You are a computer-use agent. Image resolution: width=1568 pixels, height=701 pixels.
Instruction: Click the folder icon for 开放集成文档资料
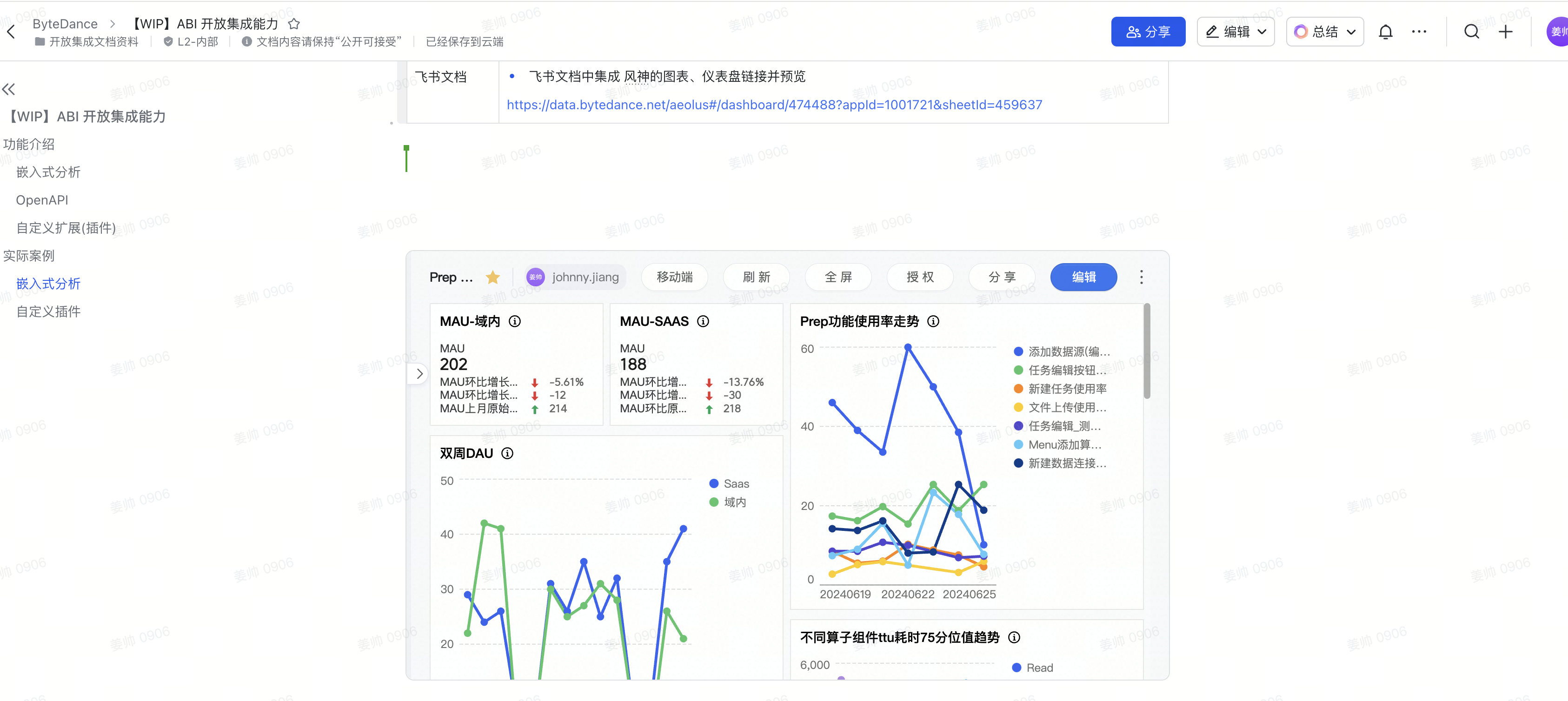40,41
